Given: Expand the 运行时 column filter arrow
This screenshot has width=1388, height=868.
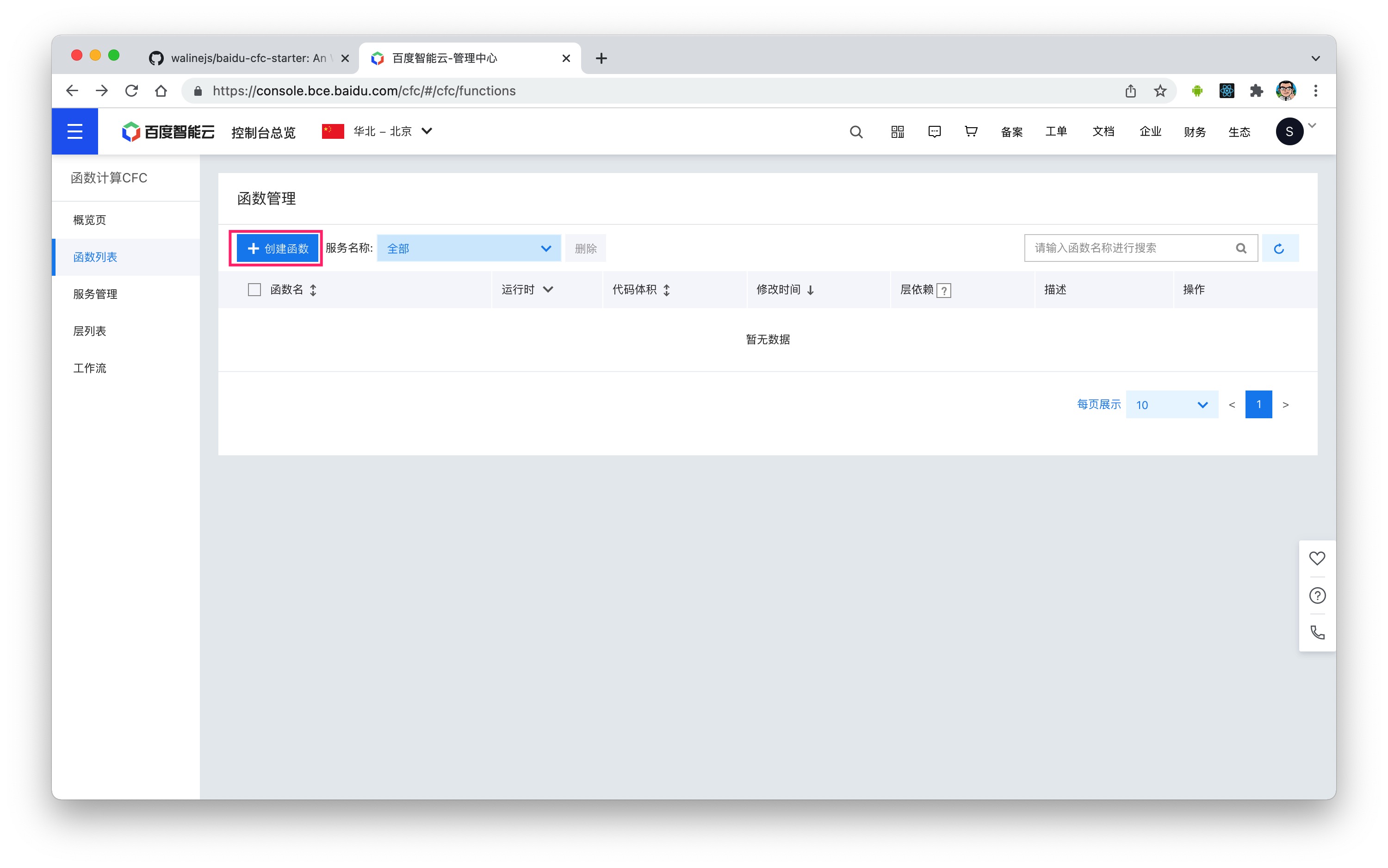Looking at the screenshot, I should 548,289.
